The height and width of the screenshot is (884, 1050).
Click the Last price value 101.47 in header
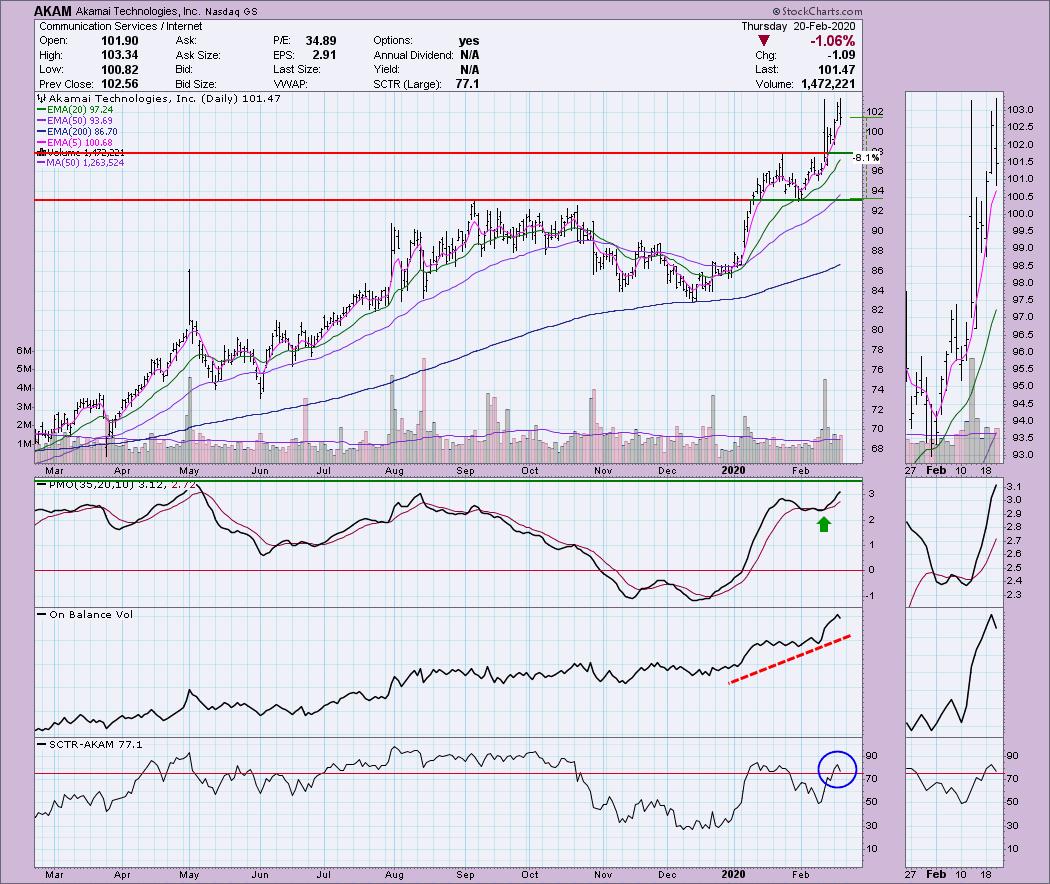[836, 70]
